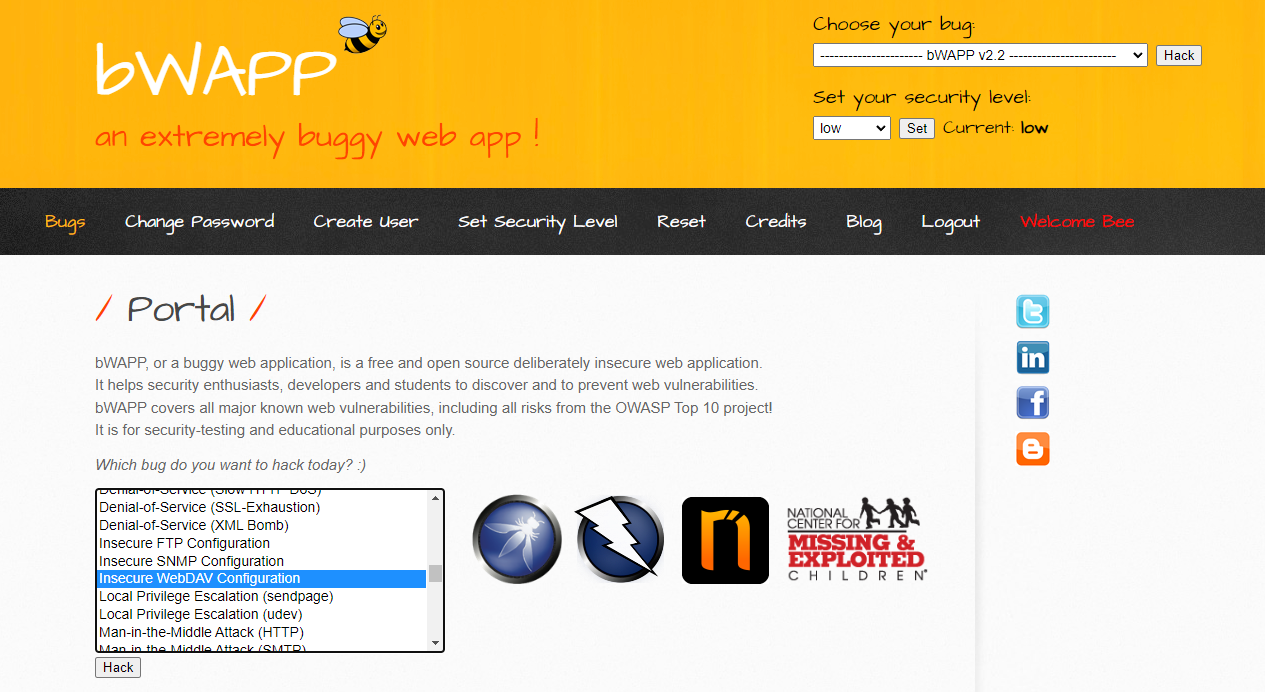Click the Set security level button
This screenshot has height=692, width=1265.
(917, 128)
